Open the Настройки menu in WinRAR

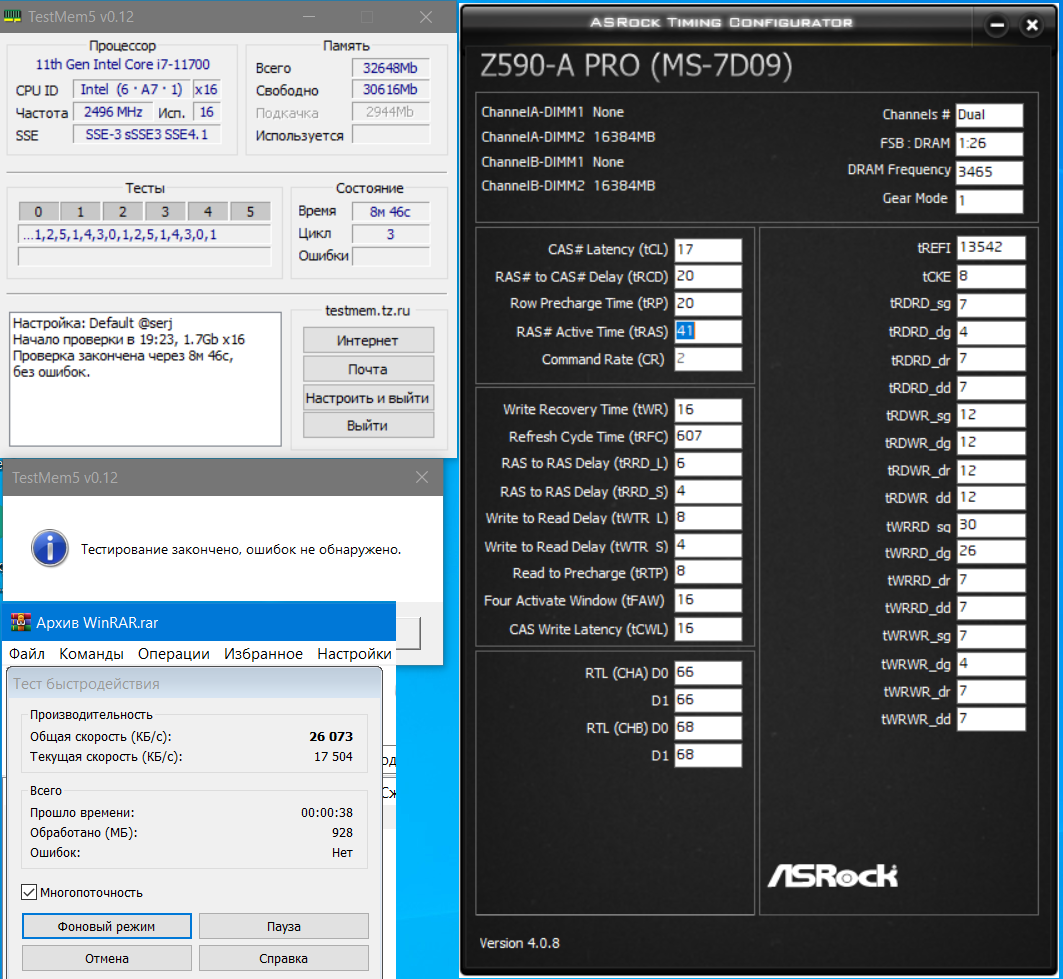tap(354, 654)
